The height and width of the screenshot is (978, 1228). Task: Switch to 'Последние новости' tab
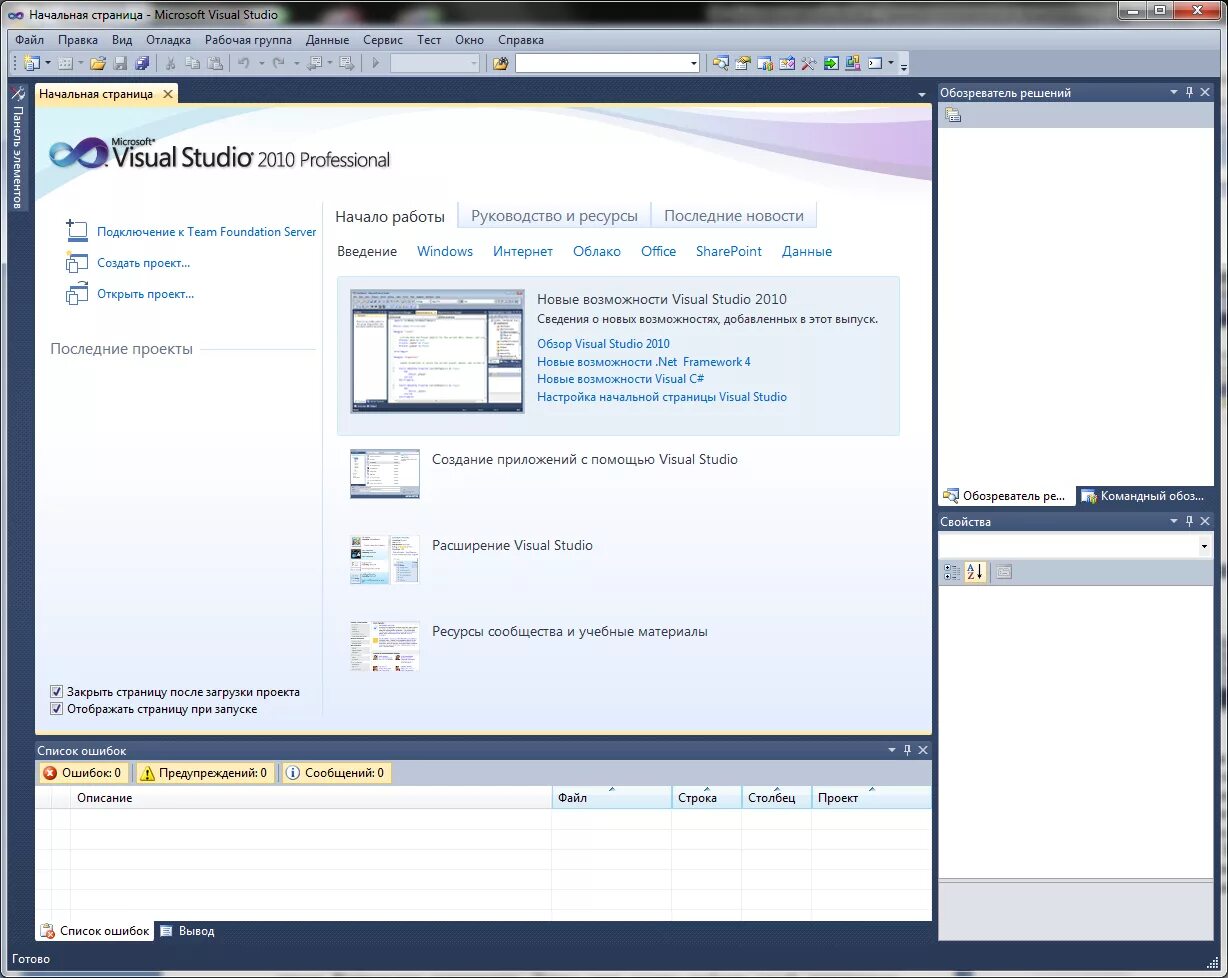coord(734,216)
